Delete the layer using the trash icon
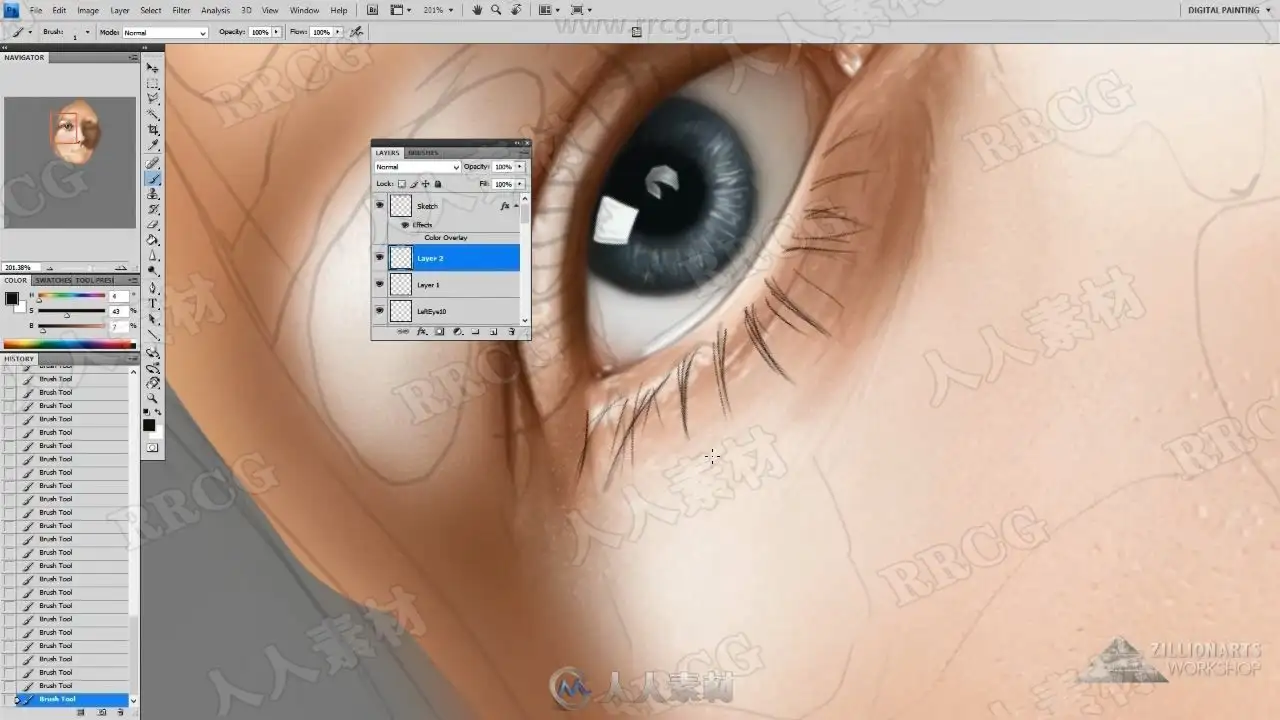1280x720 pixels. point(511,331)
